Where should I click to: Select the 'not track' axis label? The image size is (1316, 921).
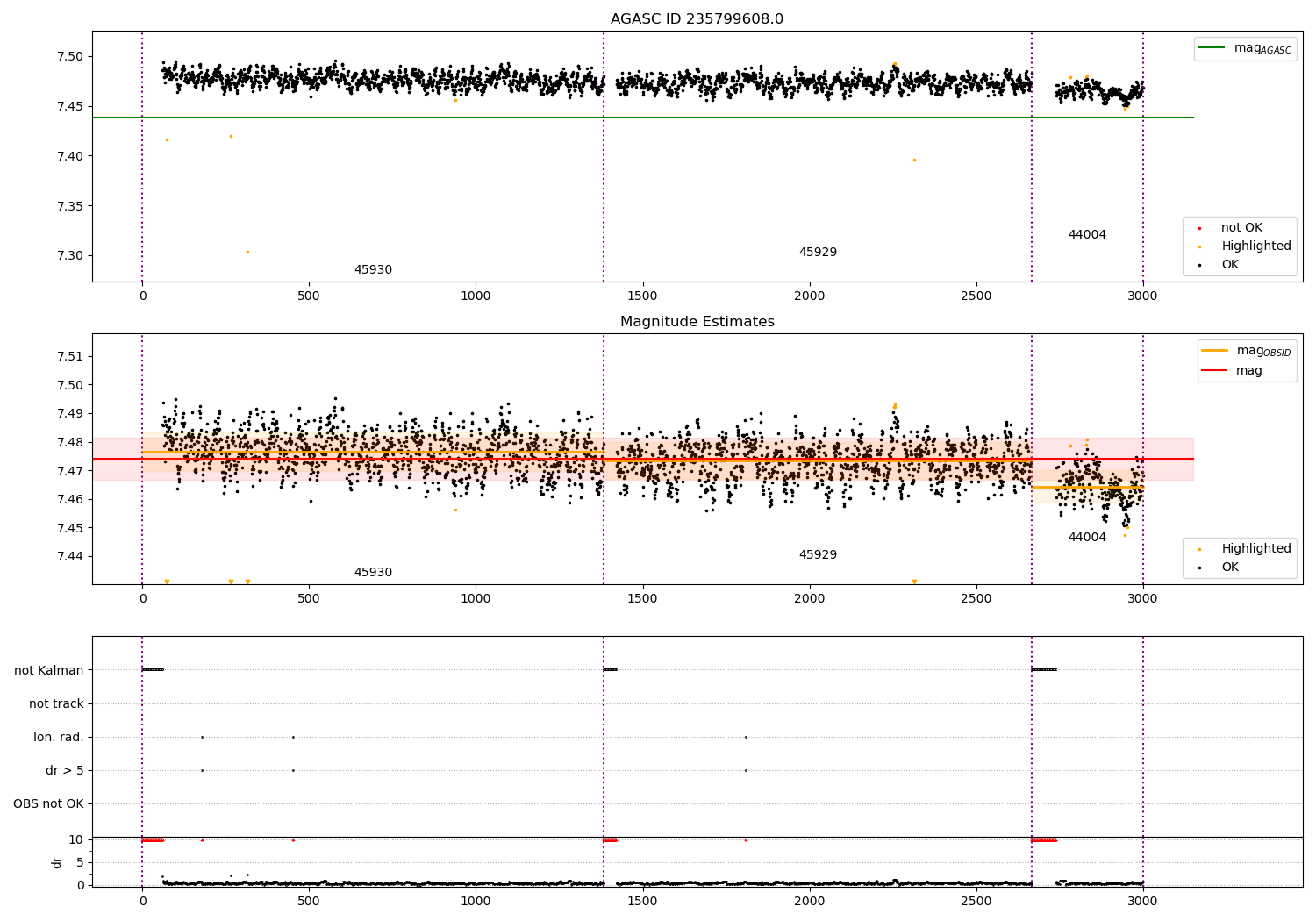coord(56,703)
